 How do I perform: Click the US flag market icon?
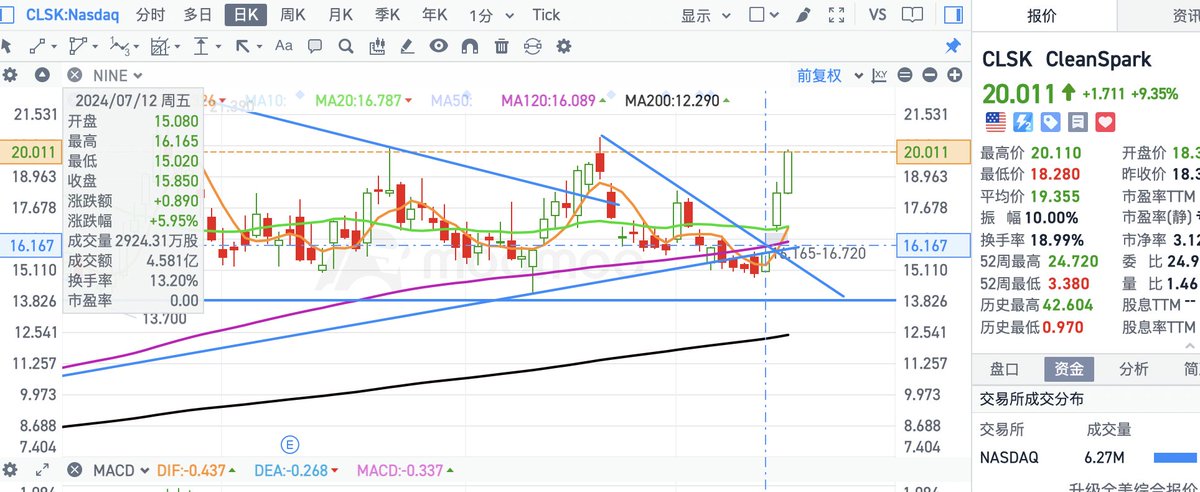[995, 122]
